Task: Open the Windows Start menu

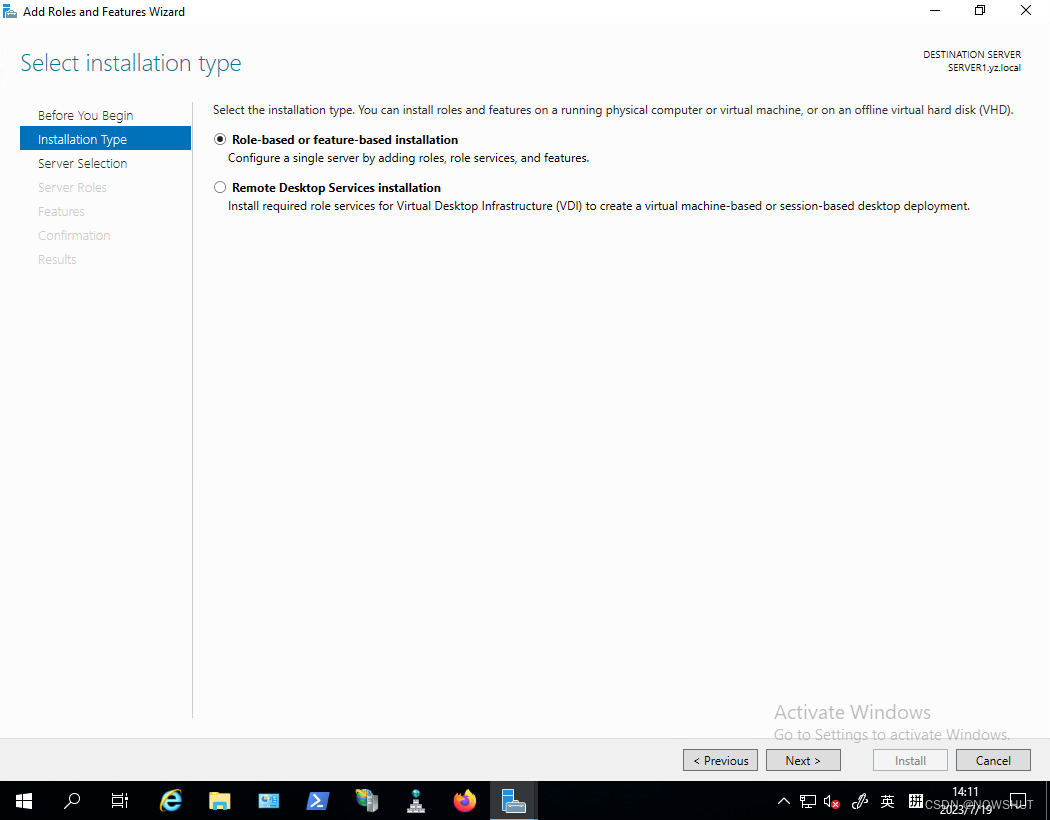Action: (x=24, y=801)
